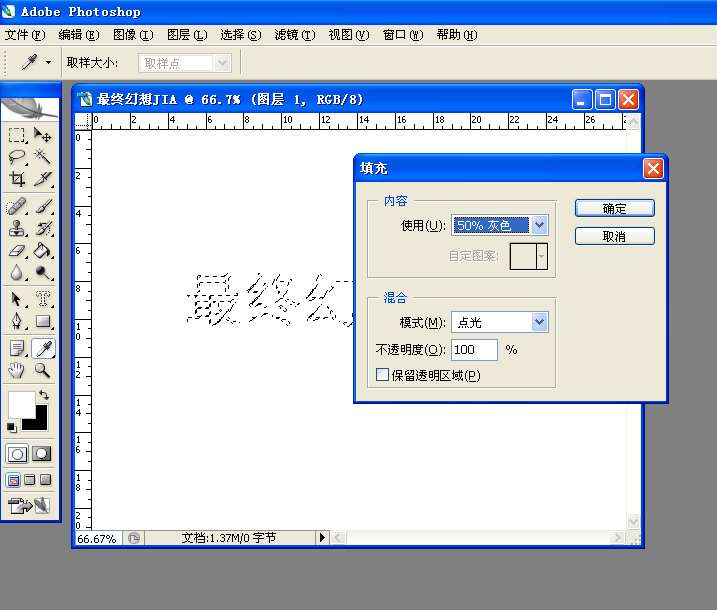
Task: Select the Eraser tool
Action: [17, 250]
